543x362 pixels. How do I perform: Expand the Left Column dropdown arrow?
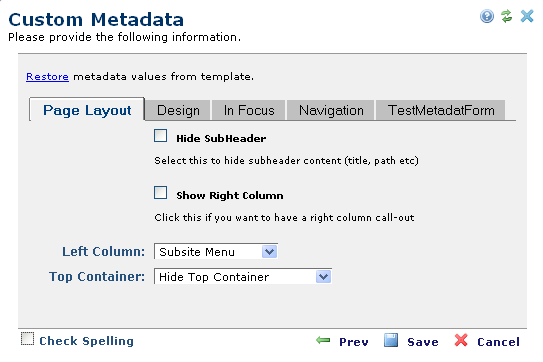(x=269, y=251)
